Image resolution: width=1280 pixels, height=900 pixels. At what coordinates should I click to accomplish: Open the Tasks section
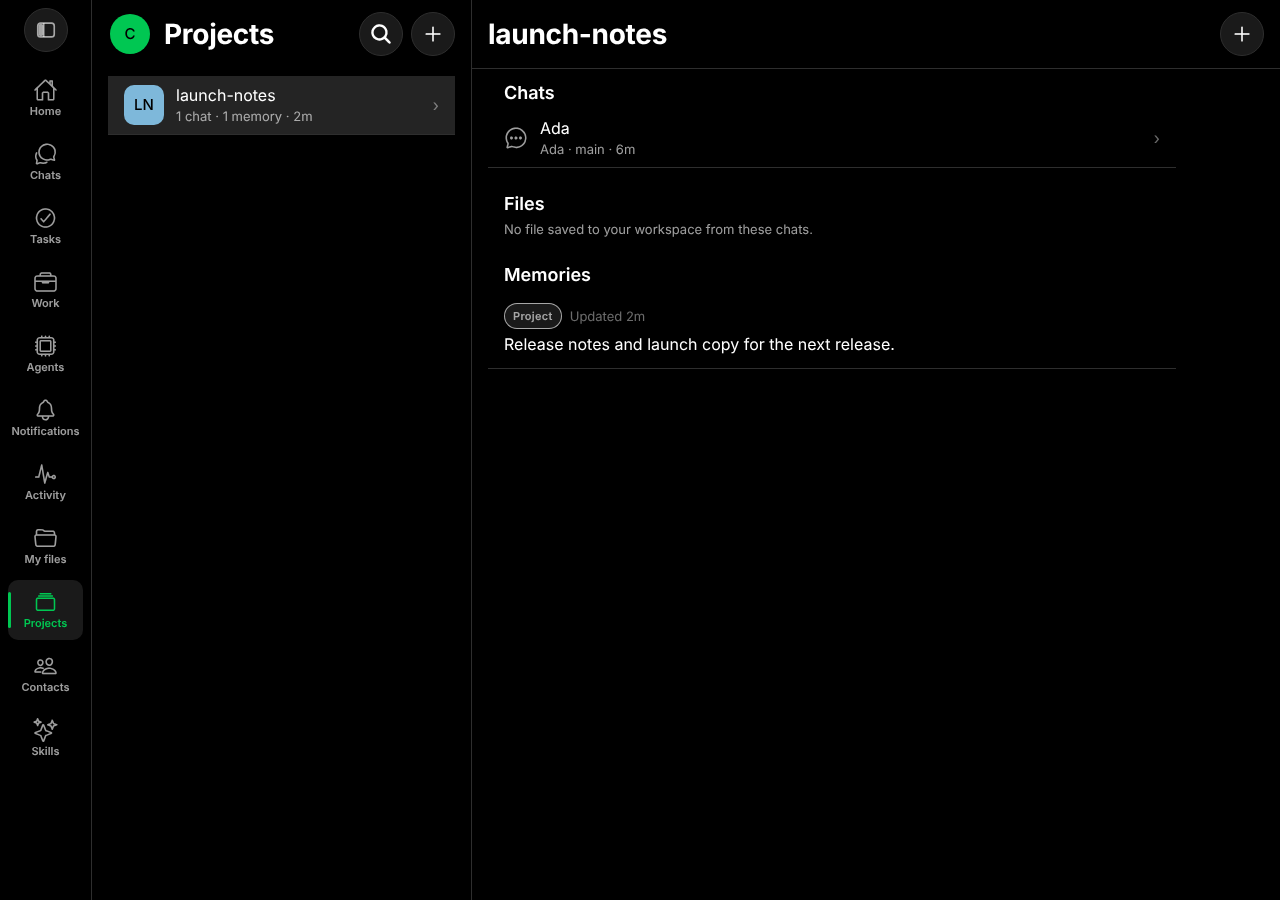[45, 226]
